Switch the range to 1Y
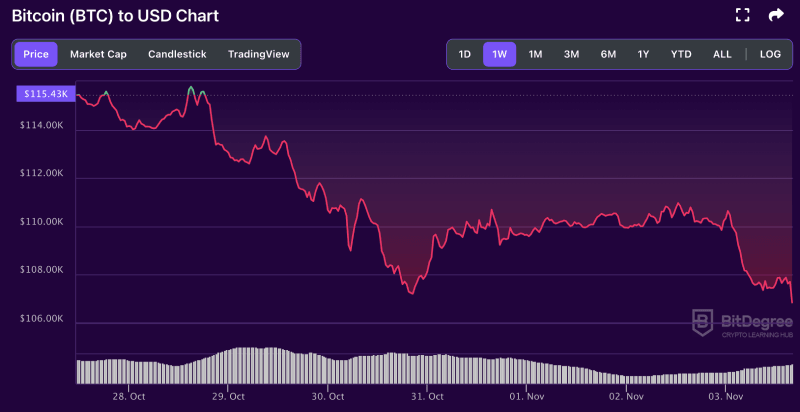The width and height of the screenshot is (800, 412). tap(643, 54)
